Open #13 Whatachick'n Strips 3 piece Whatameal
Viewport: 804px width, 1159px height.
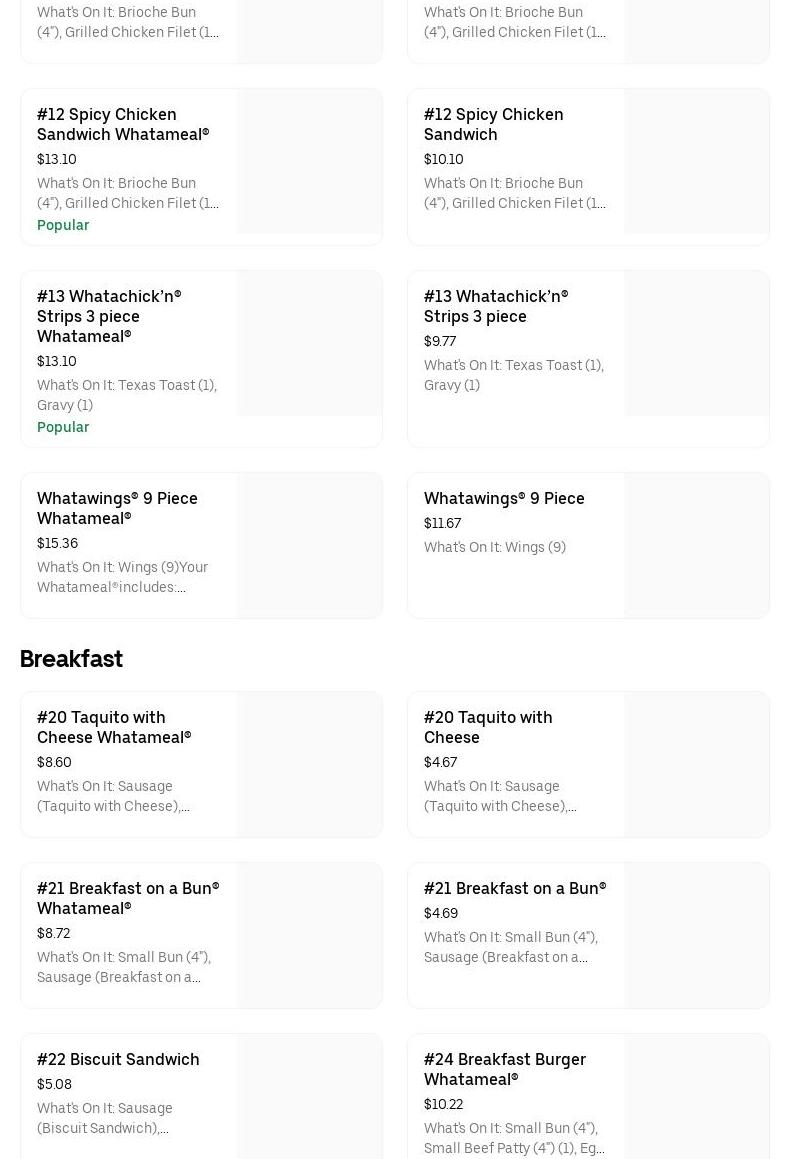[109, 316]
